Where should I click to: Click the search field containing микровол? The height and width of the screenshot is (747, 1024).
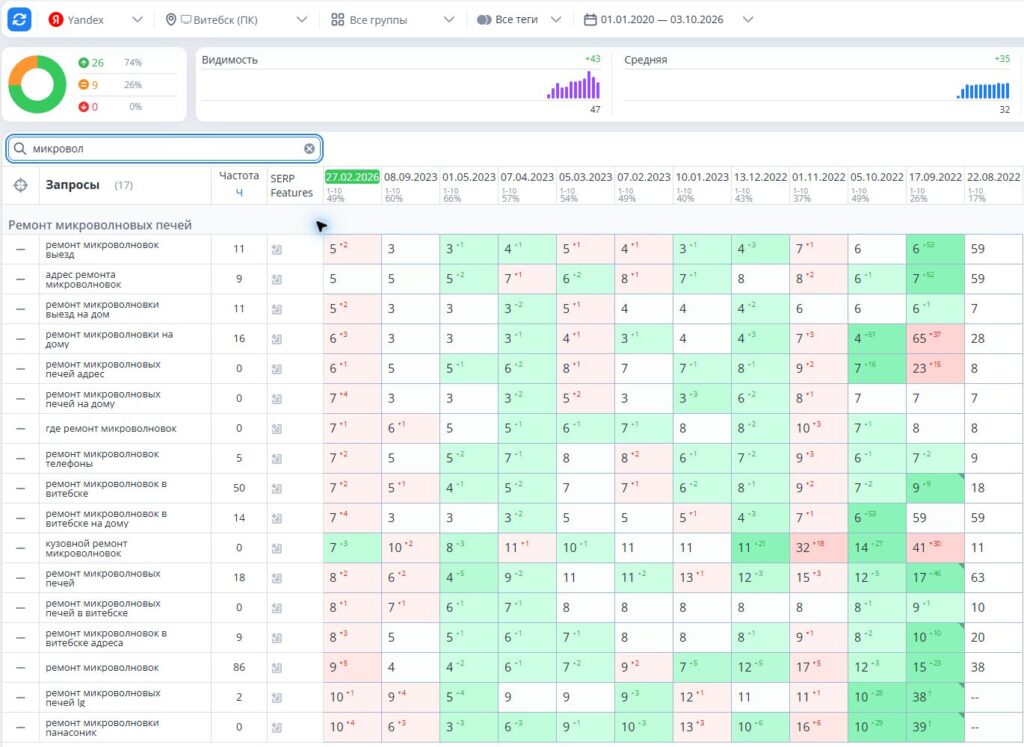pos(164,148)
